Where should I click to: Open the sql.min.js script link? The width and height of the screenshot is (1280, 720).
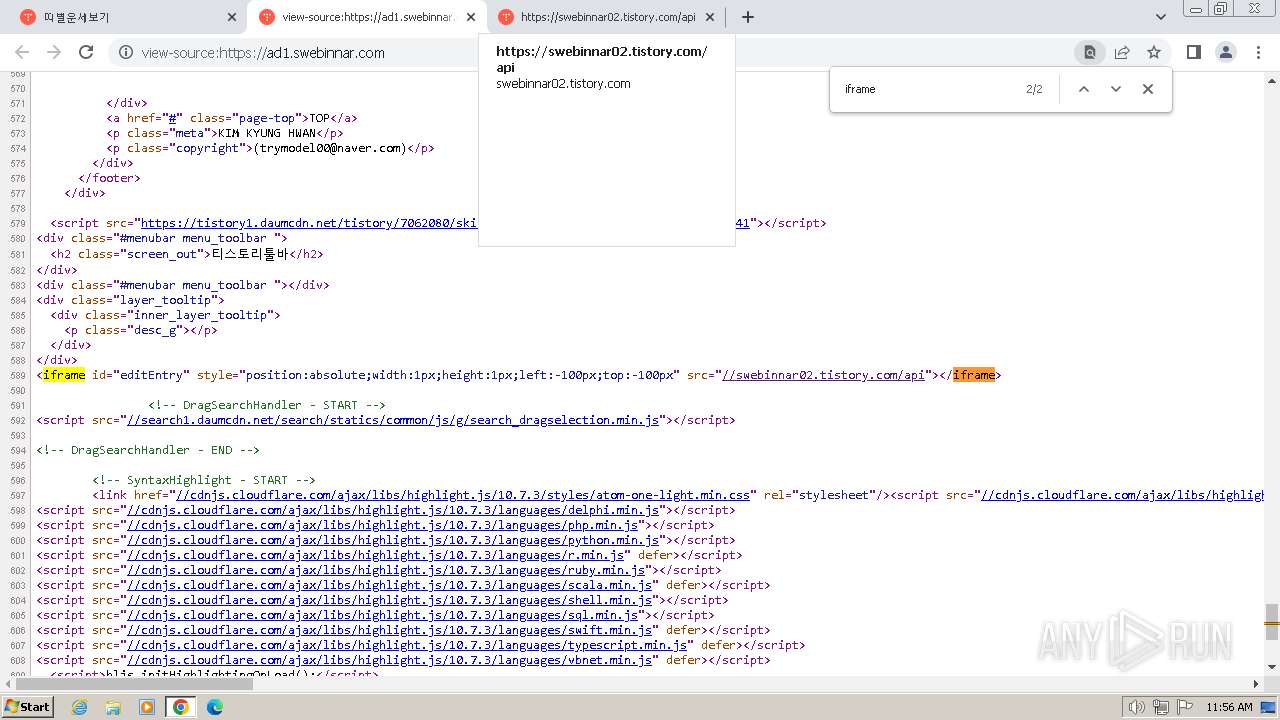(381, 615)
